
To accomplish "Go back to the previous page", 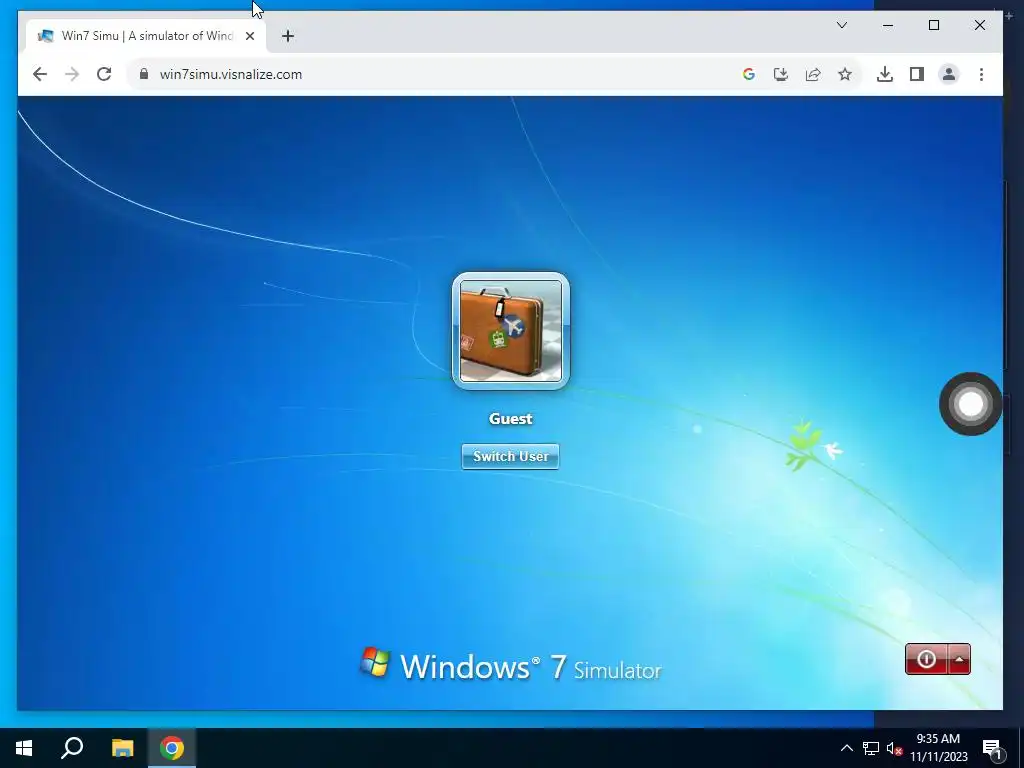I will tap(40, 74).
